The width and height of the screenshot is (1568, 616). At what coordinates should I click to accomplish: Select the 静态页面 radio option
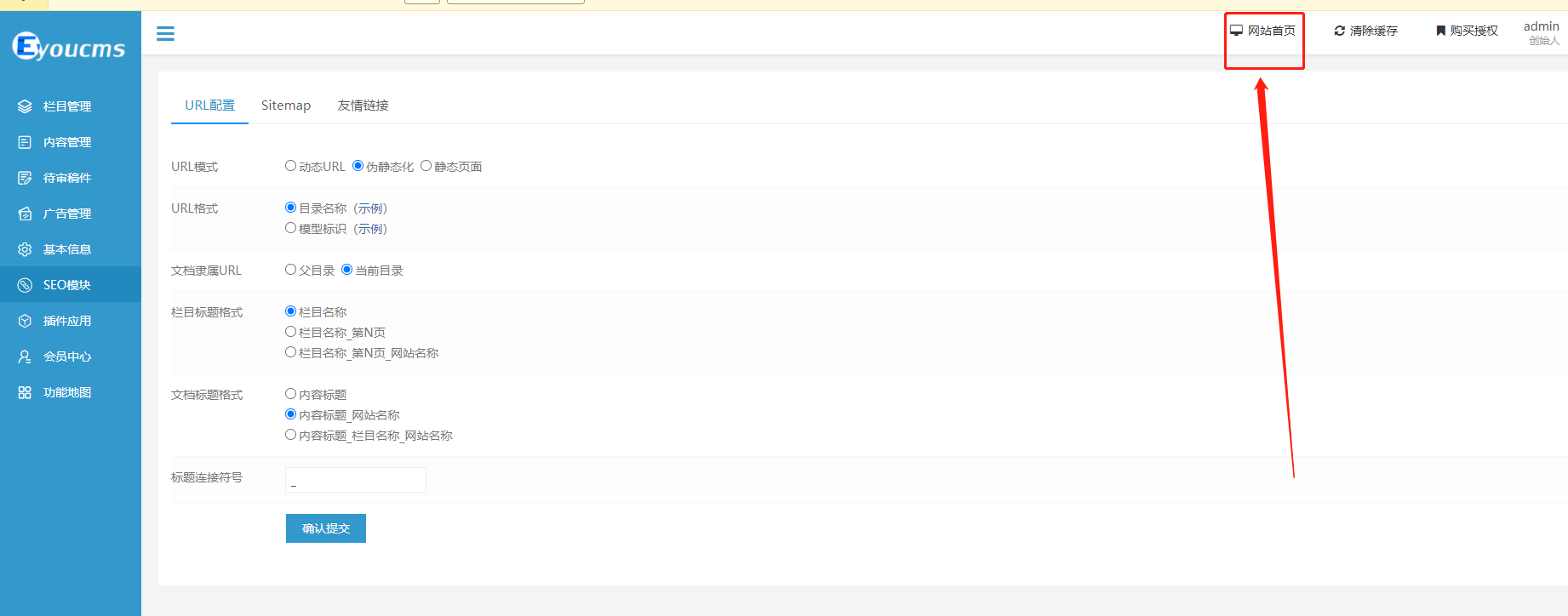[x=426, y=166]
